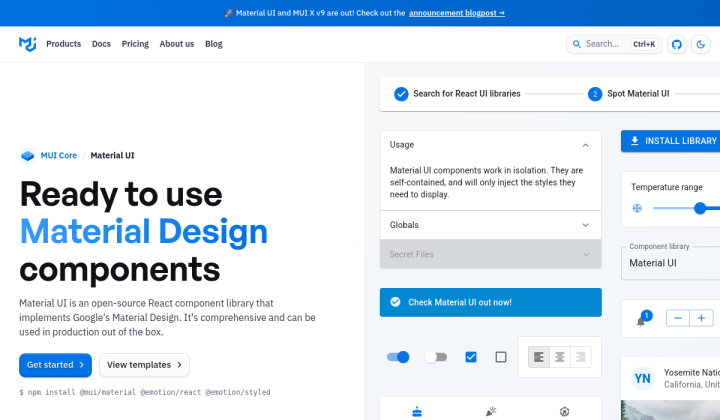Turn off the enabled blue switch
This screenshot has width=720, height=420.
click(398, 357)
